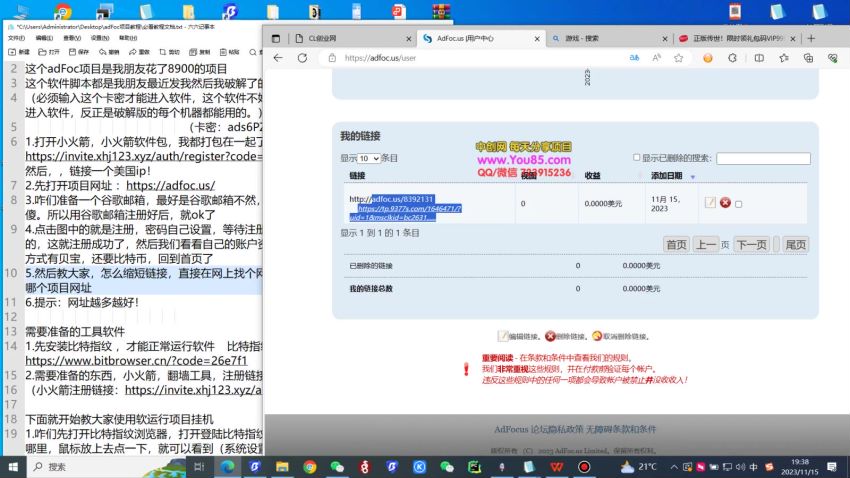Open the https://adfoc.us/ link in notepad
This screenshot has height=478, width=850.
170,185
